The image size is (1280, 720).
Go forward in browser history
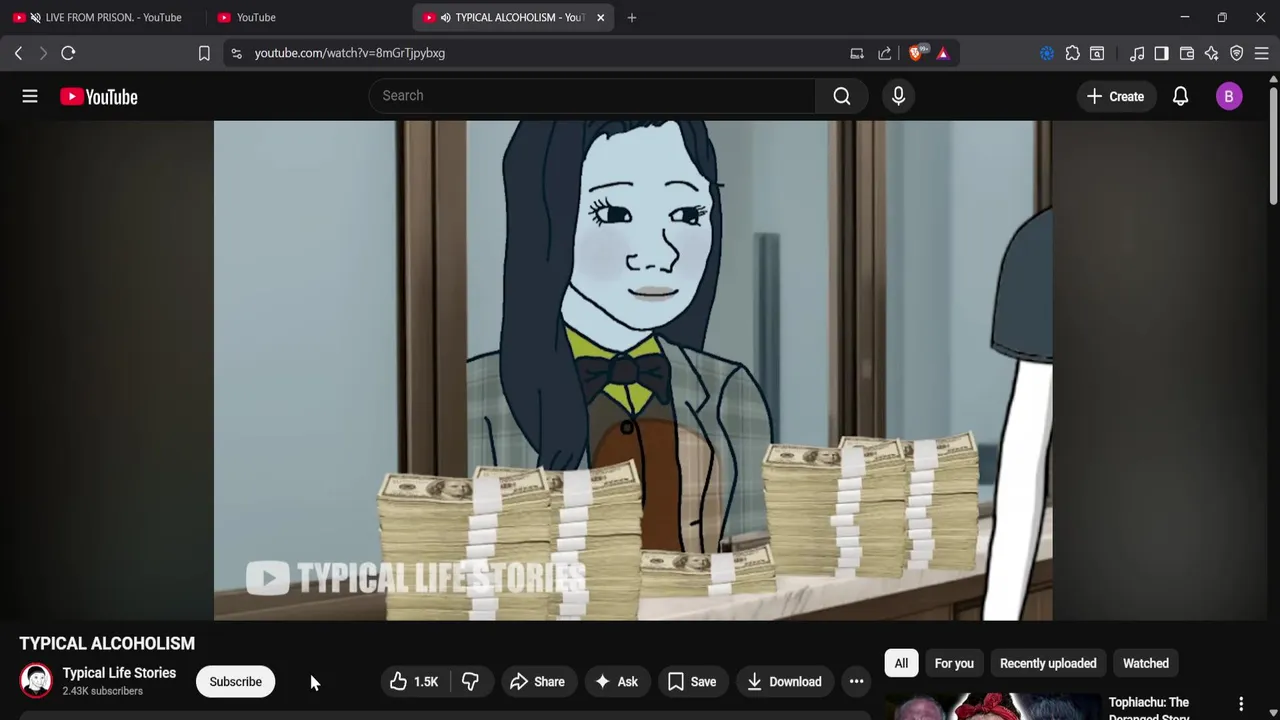point(43,53)
